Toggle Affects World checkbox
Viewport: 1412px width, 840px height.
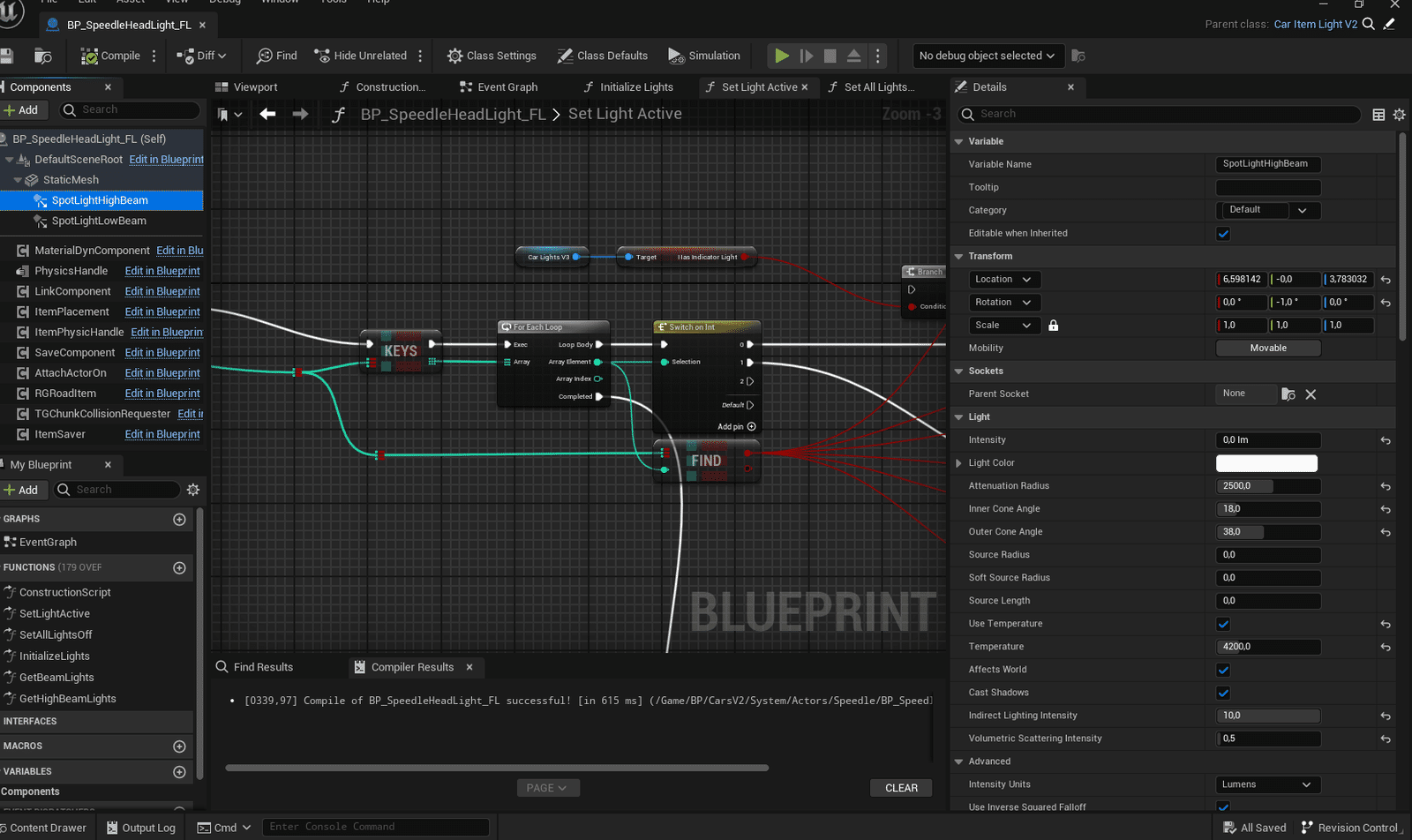[x=1223, y=670]
